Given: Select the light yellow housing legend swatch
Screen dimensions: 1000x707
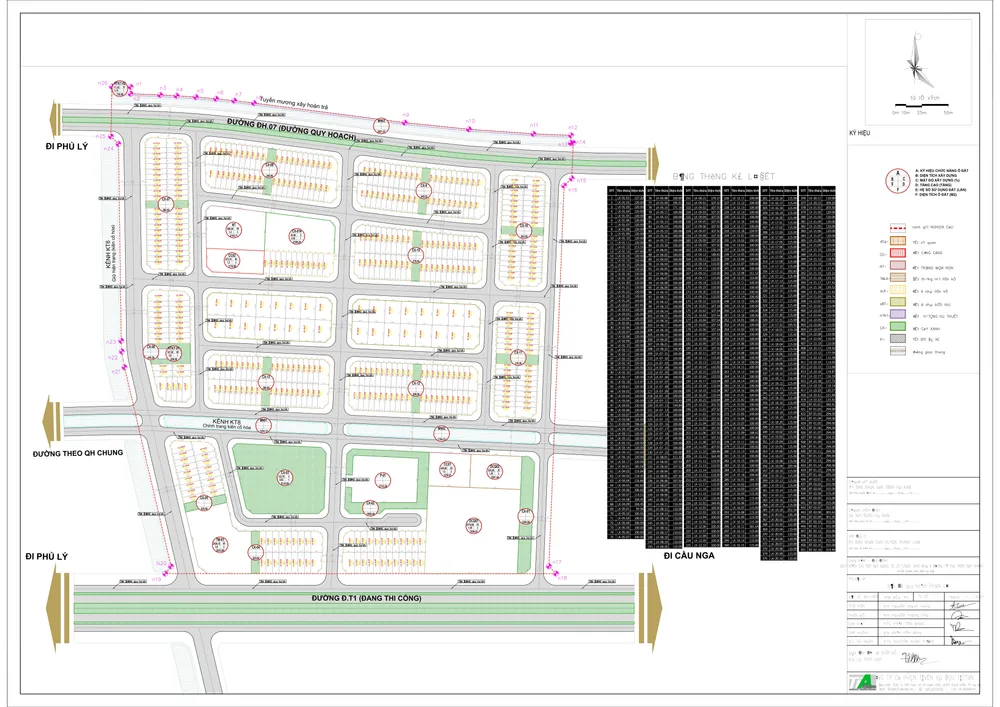Looking at the screenshot, I should click(898, 290).
